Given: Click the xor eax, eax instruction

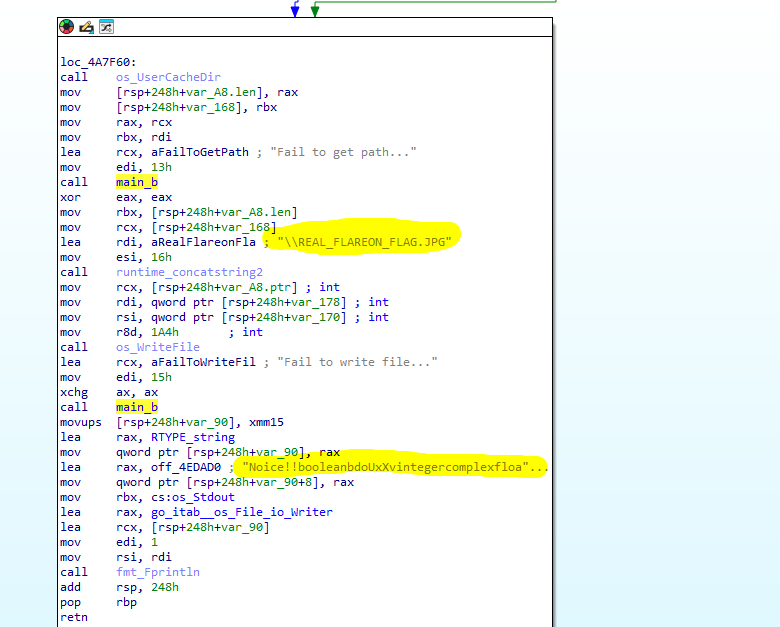Looking at the screenshot, I should (x=116, y=197).
